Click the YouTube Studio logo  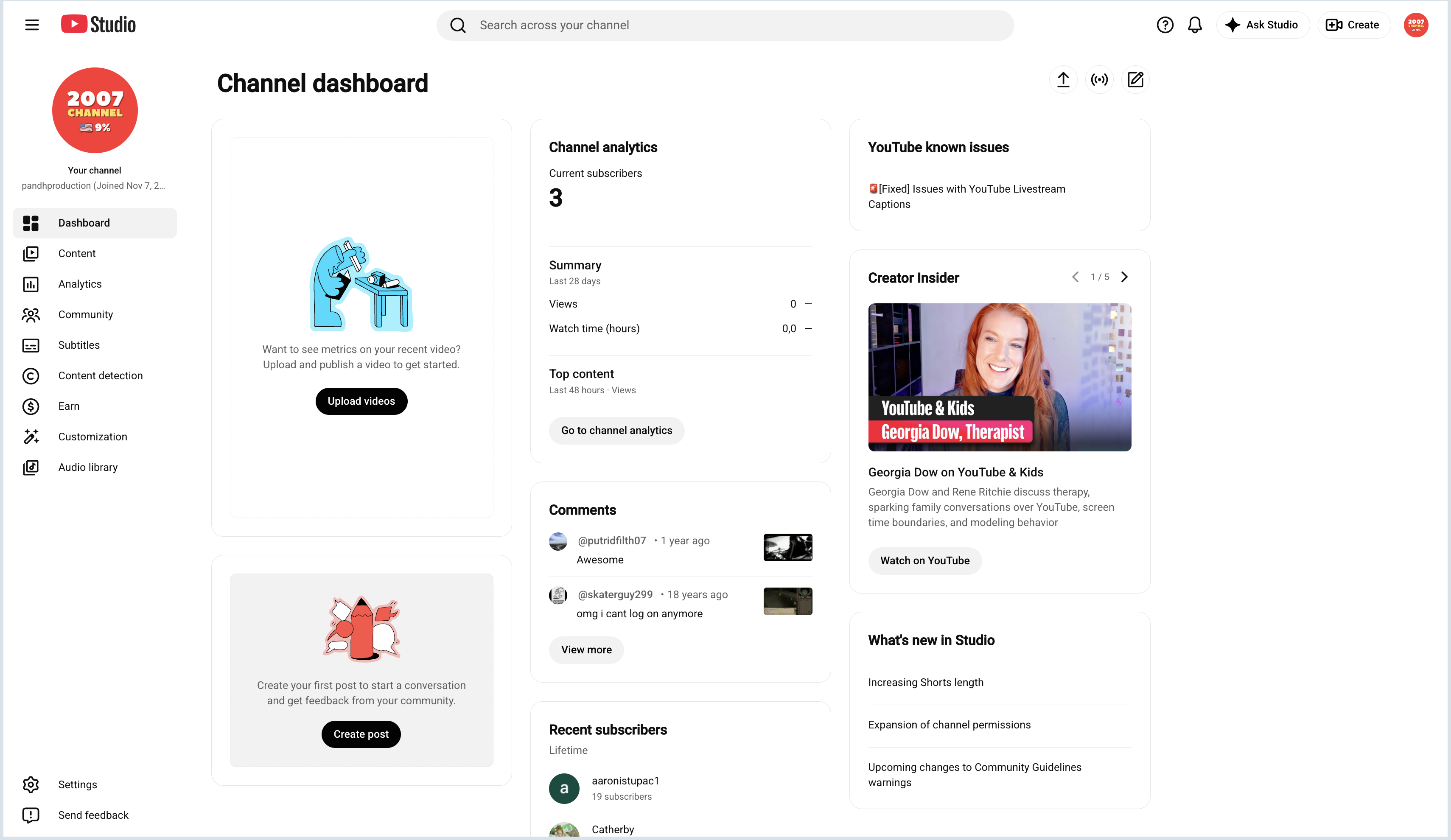click(98, 25)
